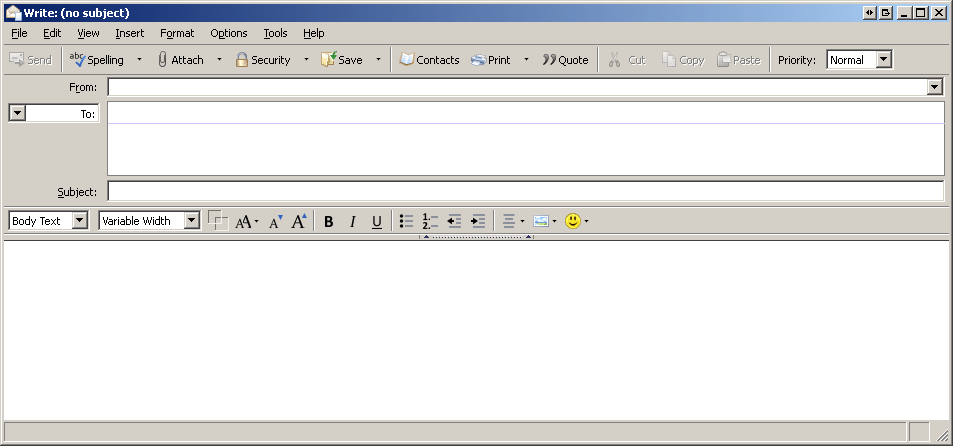The width and height of the screenshot is (953, 446).
Task: Open the Options menu
Action: coord(229,33)
